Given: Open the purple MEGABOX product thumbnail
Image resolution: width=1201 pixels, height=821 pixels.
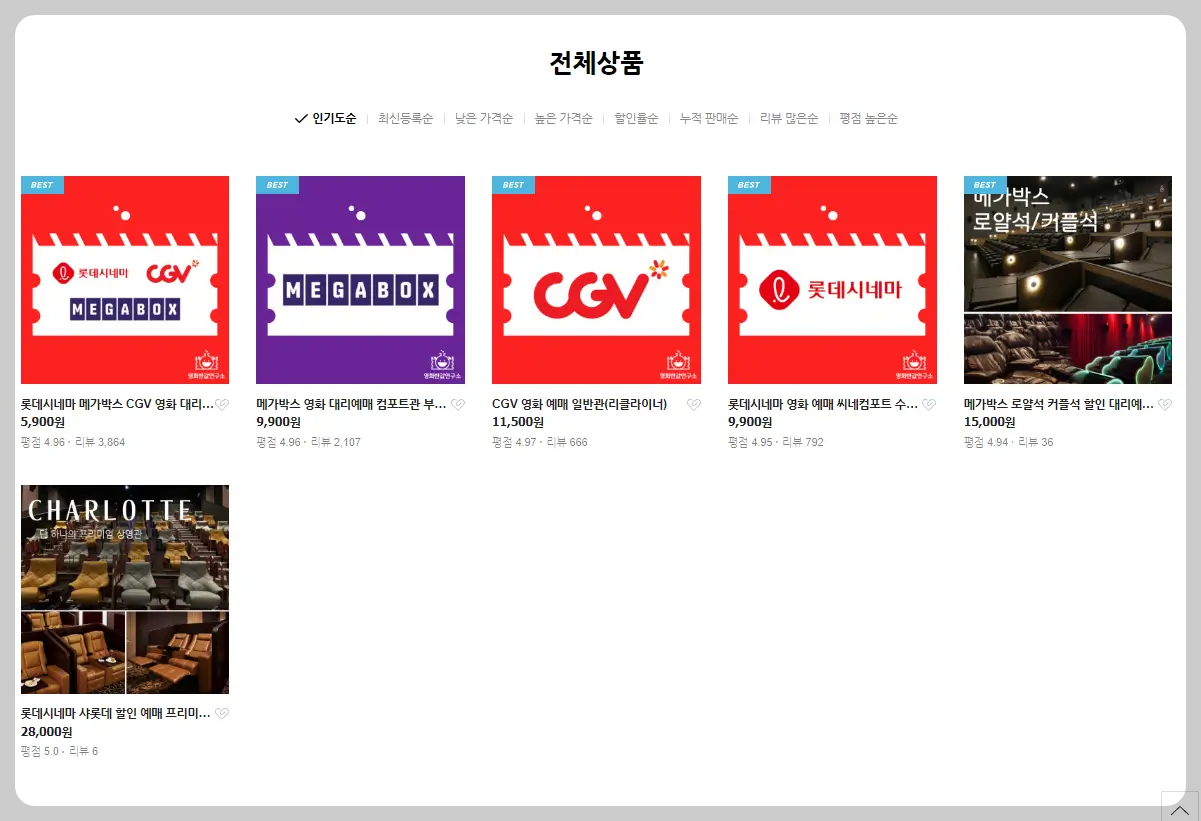Looking at the screenshot, I should (x=360, y=280).
